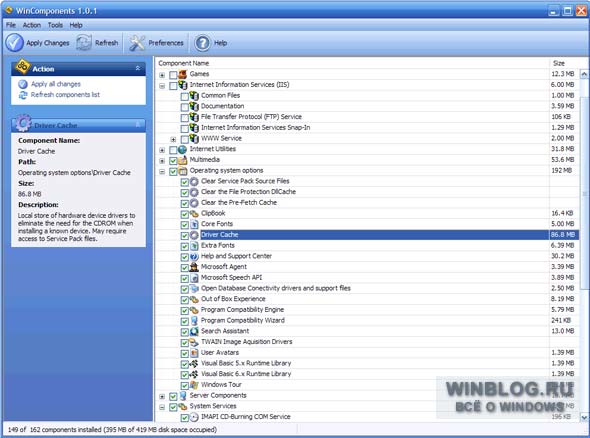Expand the Internet Utilities node

162,150
